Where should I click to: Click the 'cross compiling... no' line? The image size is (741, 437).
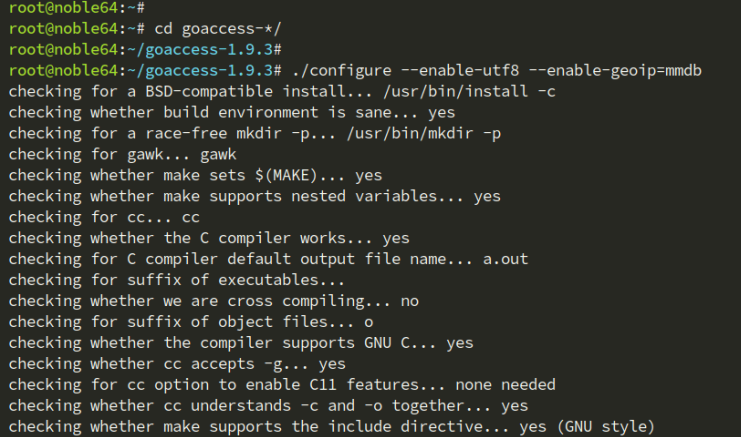click(213, 301)
